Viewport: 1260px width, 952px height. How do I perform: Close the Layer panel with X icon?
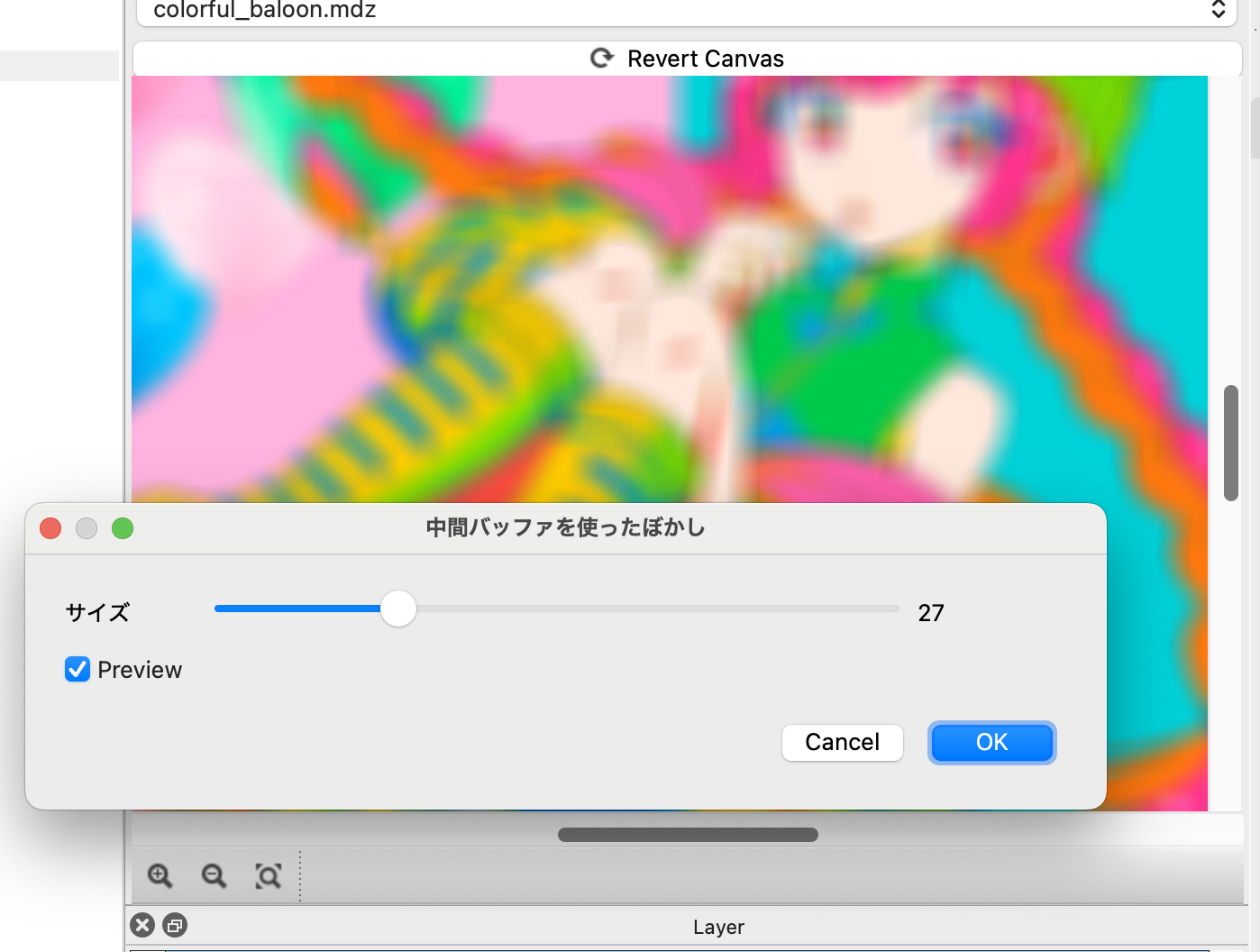[x=142, y=925]
